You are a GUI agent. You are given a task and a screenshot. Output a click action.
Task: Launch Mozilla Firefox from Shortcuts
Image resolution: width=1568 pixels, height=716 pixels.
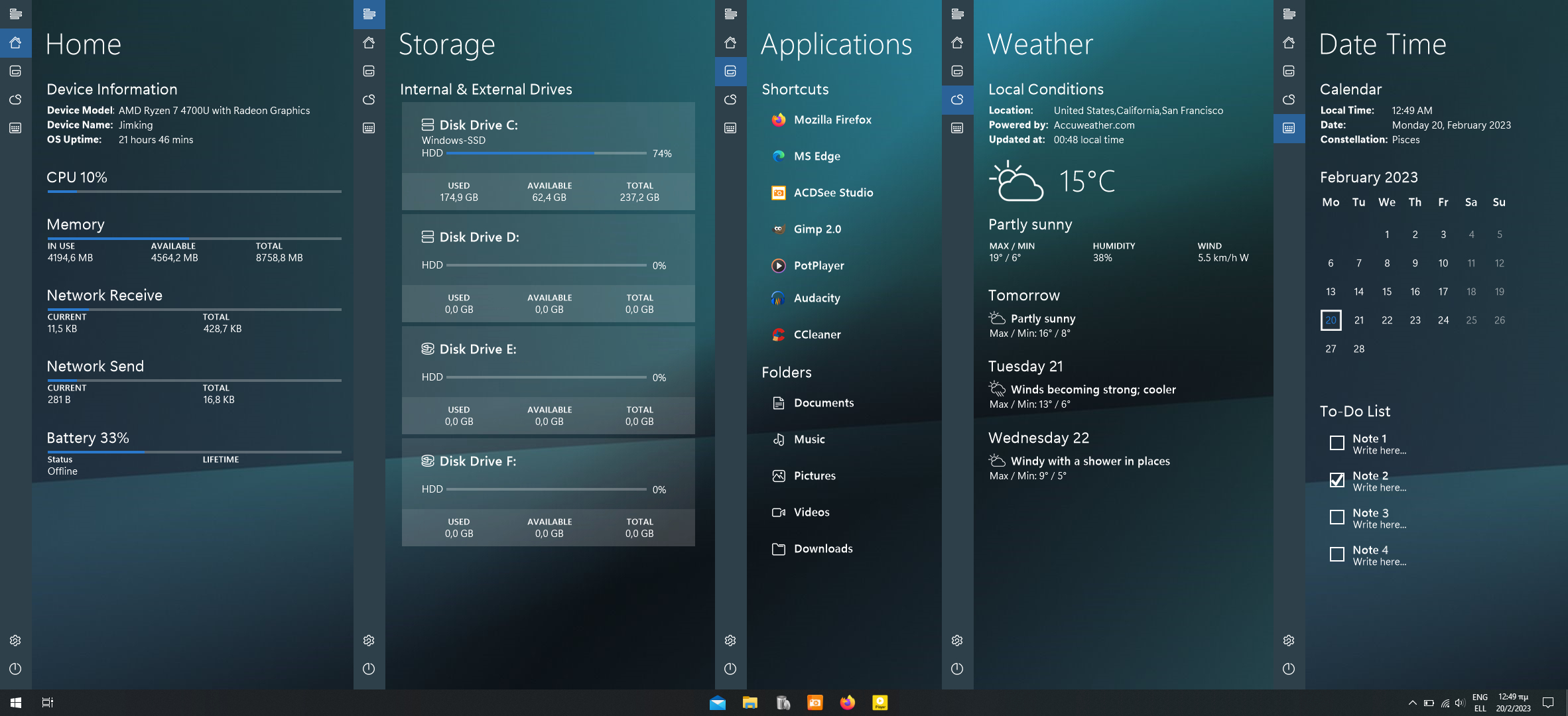click(832, 119)
